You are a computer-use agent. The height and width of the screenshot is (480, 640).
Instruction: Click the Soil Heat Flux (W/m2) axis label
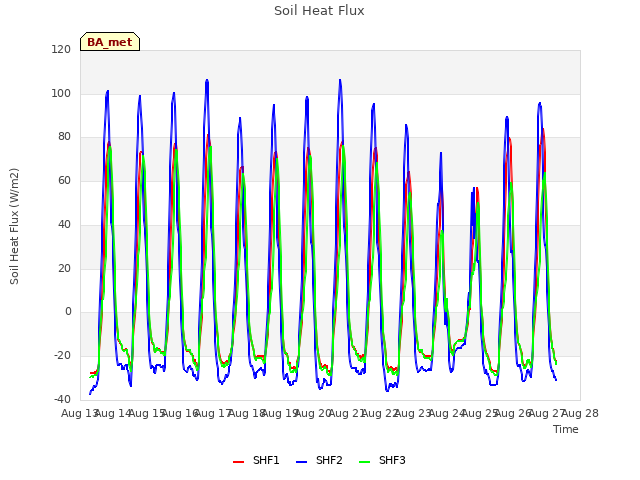(x=14, y=226)
